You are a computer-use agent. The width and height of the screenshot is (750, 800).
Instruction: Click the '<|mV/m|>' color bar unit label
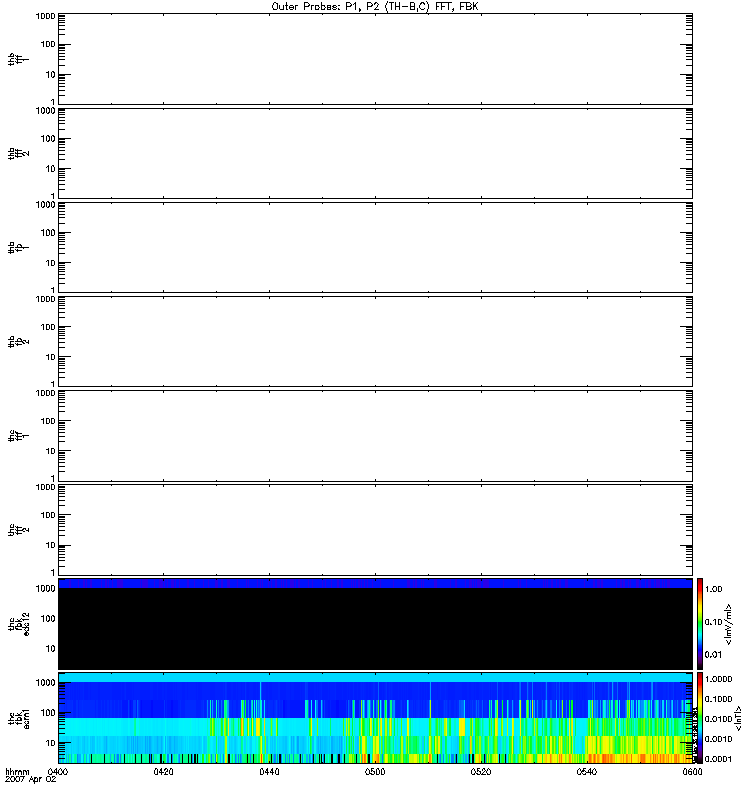click(x=729, y=624)
